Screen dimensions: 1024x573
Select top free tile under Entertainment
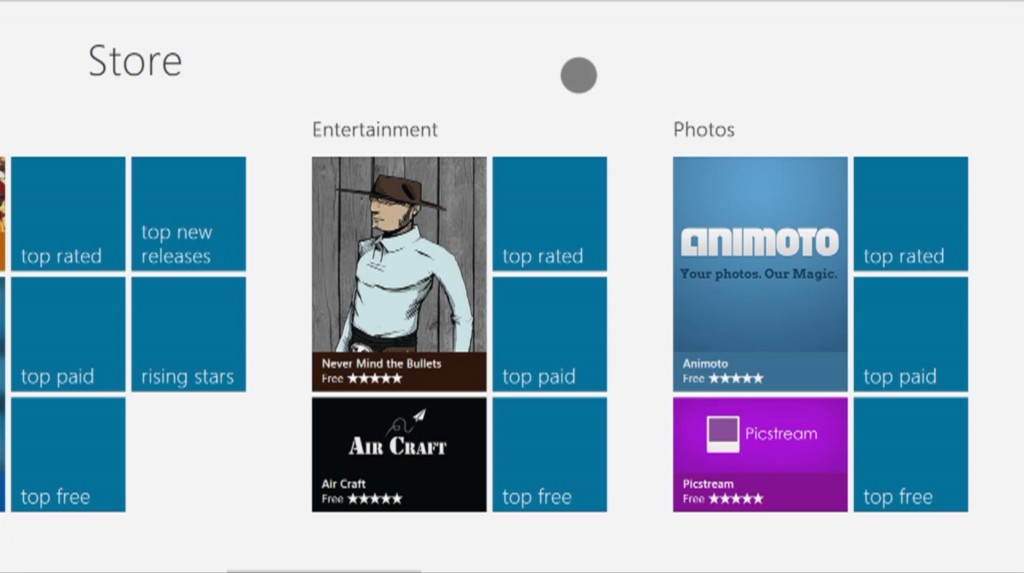coord(549,455)
